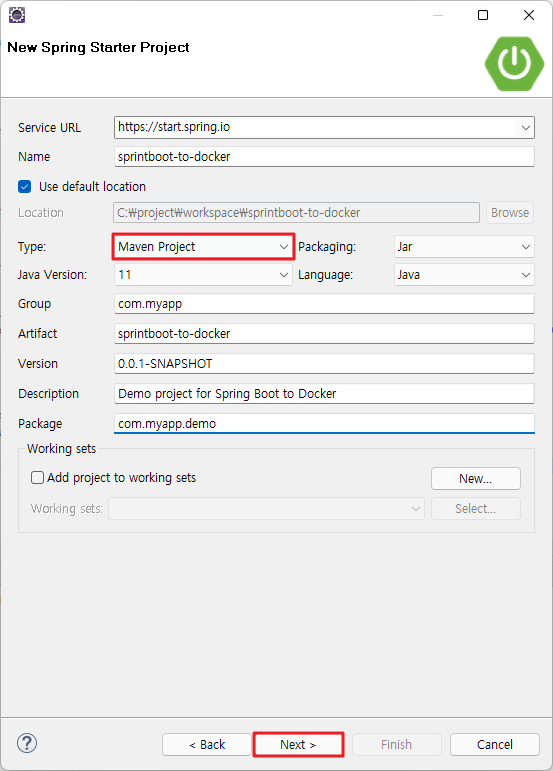
Task: Click the New... working set button
Action: (475, 478)
